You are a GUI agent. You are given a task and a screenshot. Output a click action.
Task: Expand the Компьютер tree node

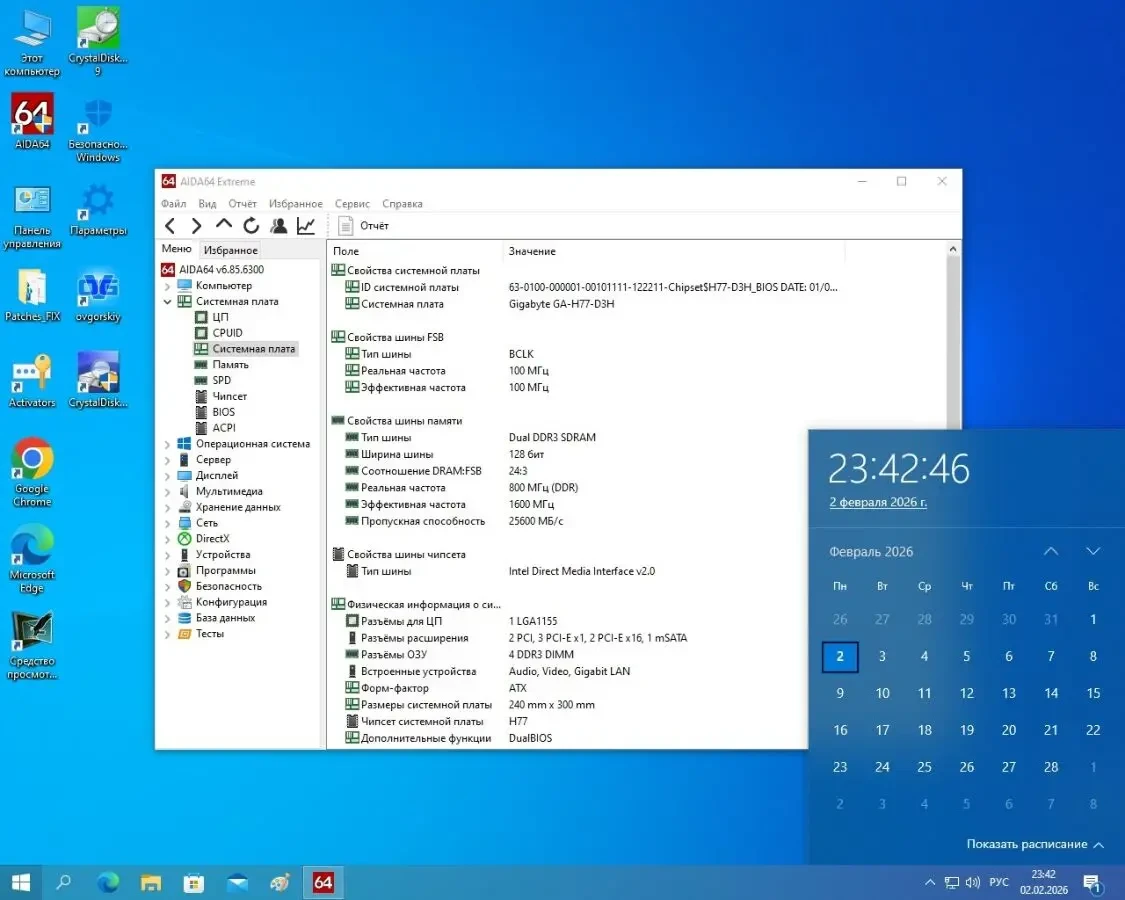(x=167, y=286)
